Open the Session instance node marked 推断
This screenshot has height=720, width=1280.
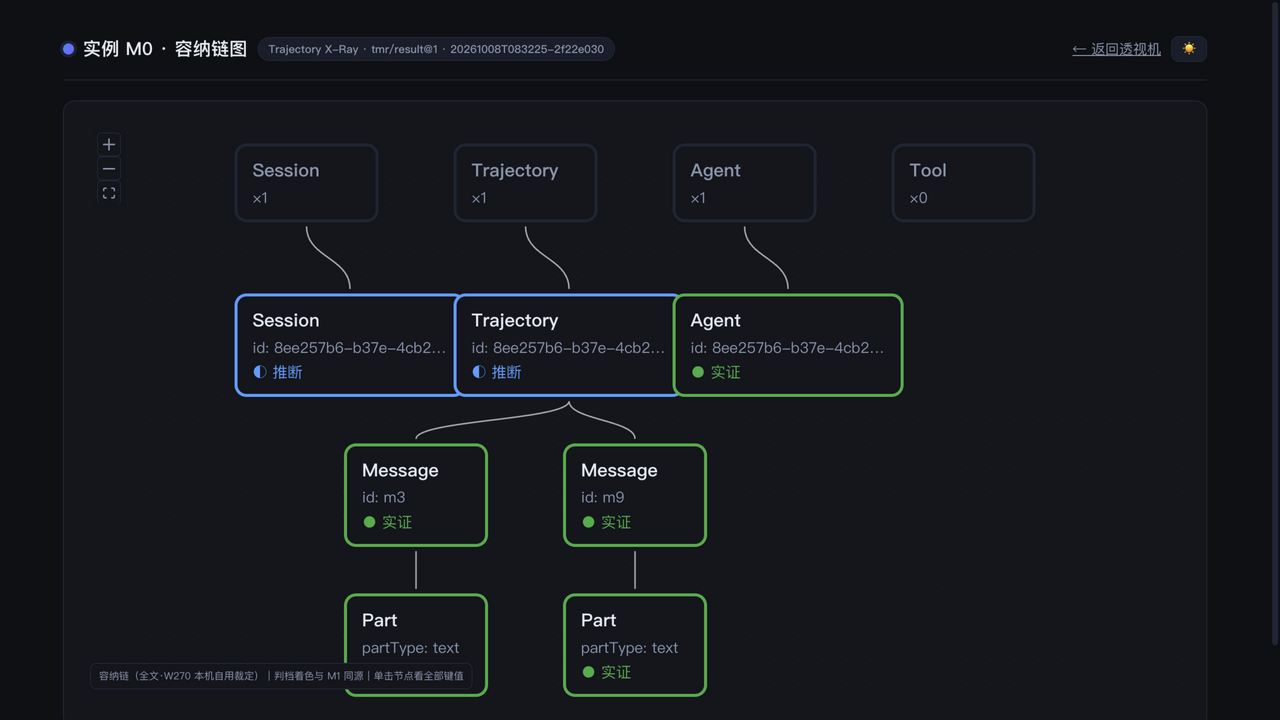(x=347, y=345)
